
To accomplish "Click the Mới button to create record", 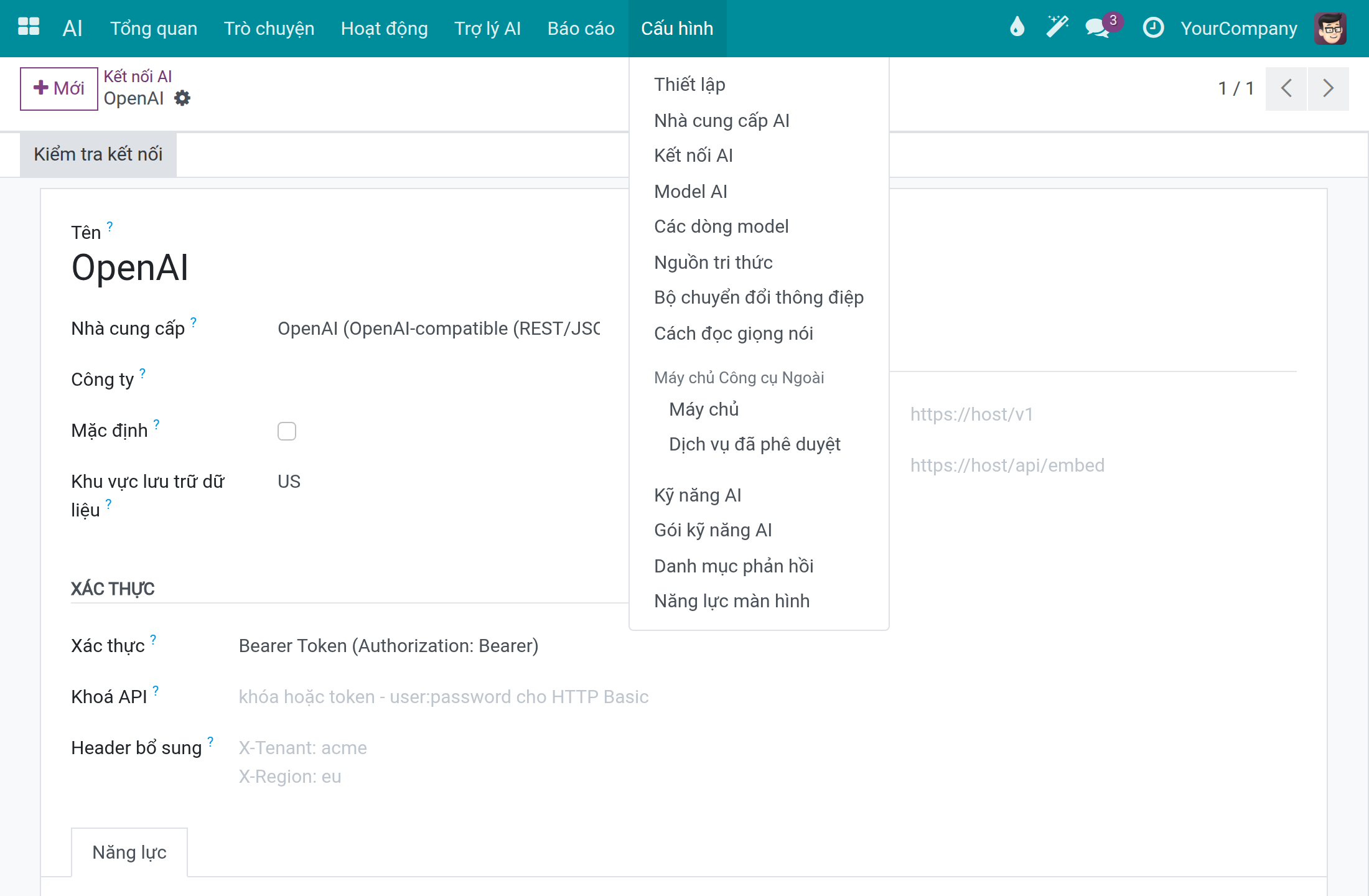I will coord(59,88).
